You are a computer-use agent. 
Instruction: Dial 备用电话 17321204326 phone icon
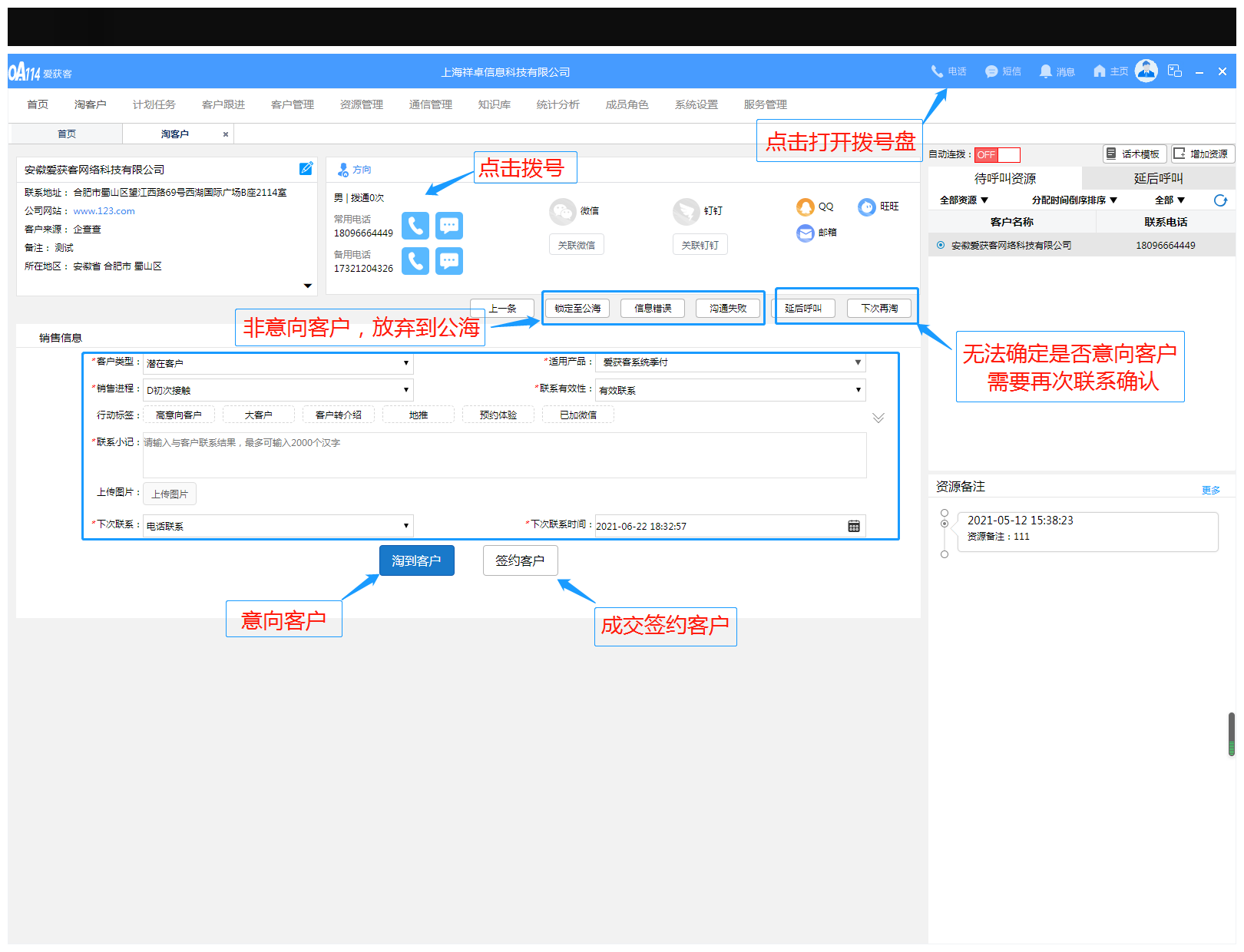point(415,261)
